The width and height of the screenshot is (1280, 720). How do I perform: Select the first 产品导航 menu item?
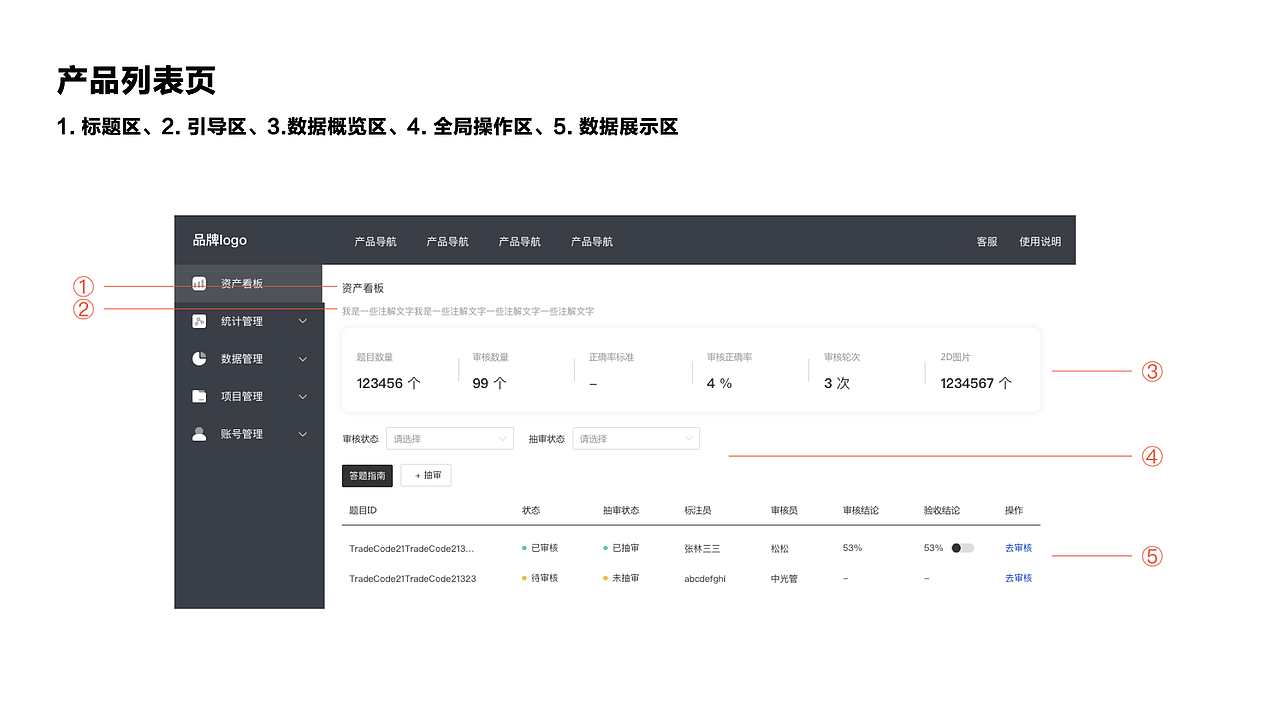(x=375, y=240)
